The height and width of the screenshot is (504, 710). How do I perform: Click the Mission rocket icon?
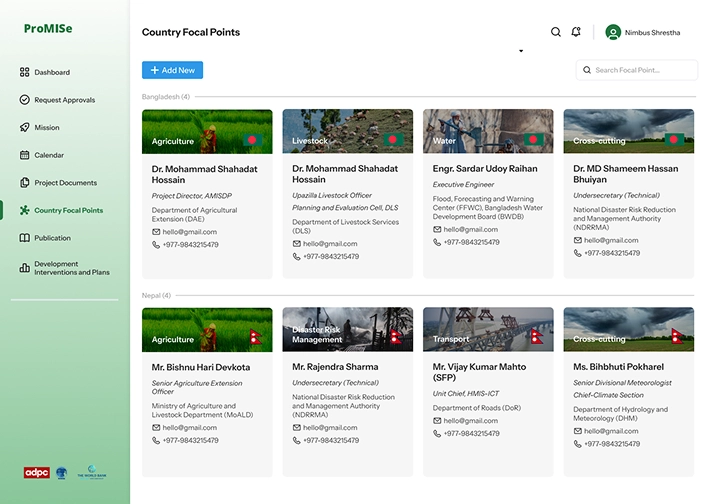pos(24,128)
